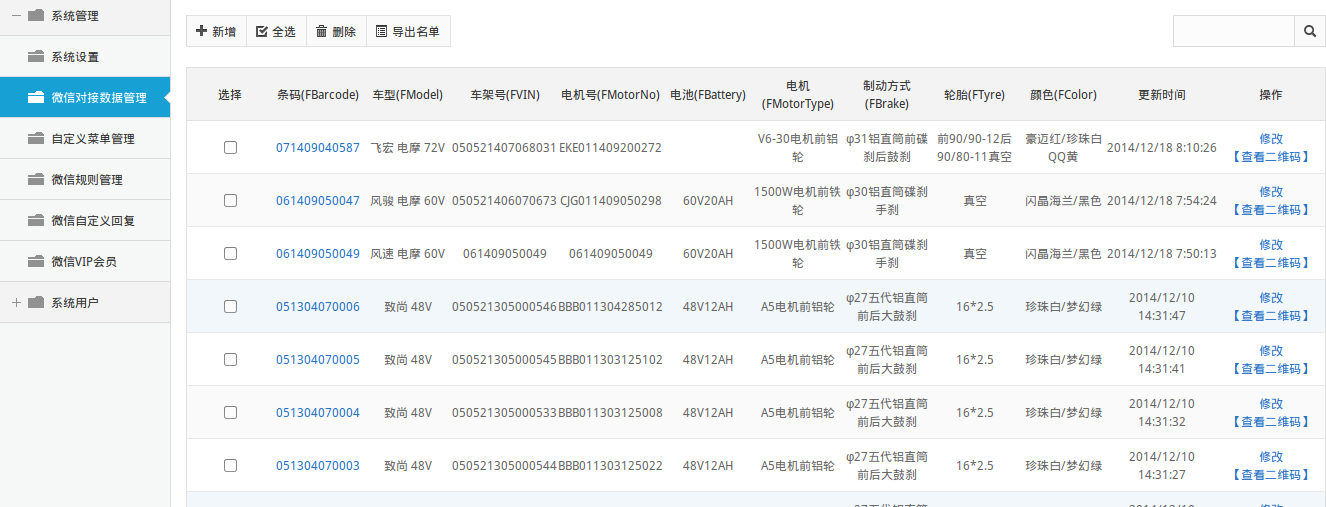Viewport: 1326px width, 507px height.
Task: Click the 电池(FBattery) column header
Action: pyautogui.click(x=708, y=95)
